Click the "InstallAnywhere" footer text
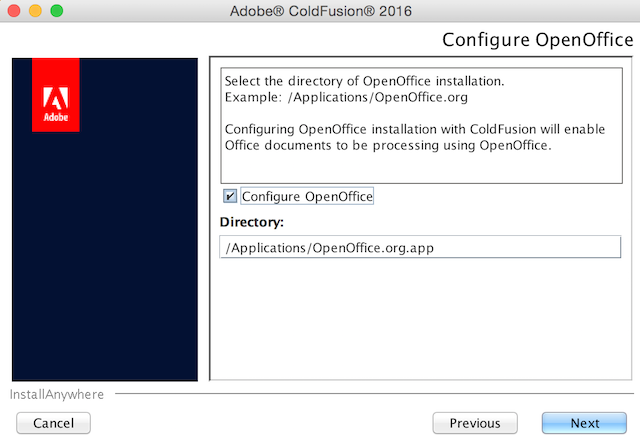 pos(57,394)
